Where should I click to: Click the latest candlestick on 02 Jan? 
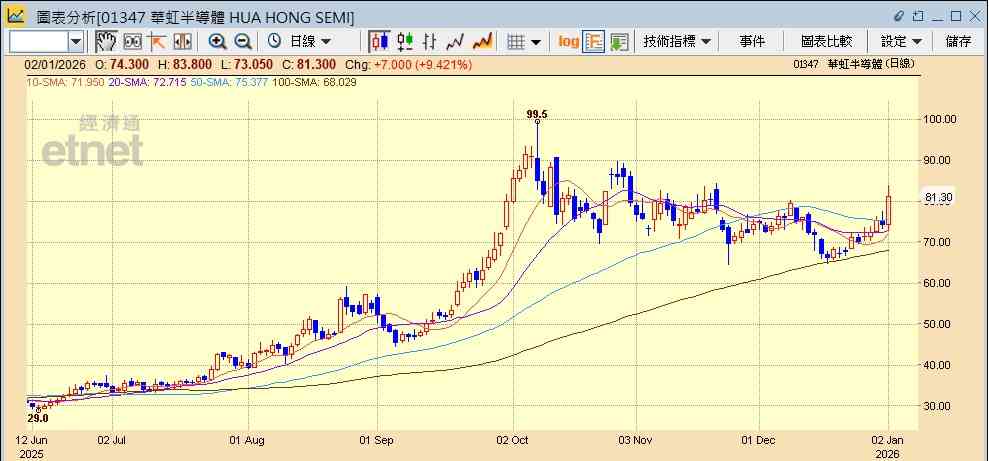click(x=889, y=210)
